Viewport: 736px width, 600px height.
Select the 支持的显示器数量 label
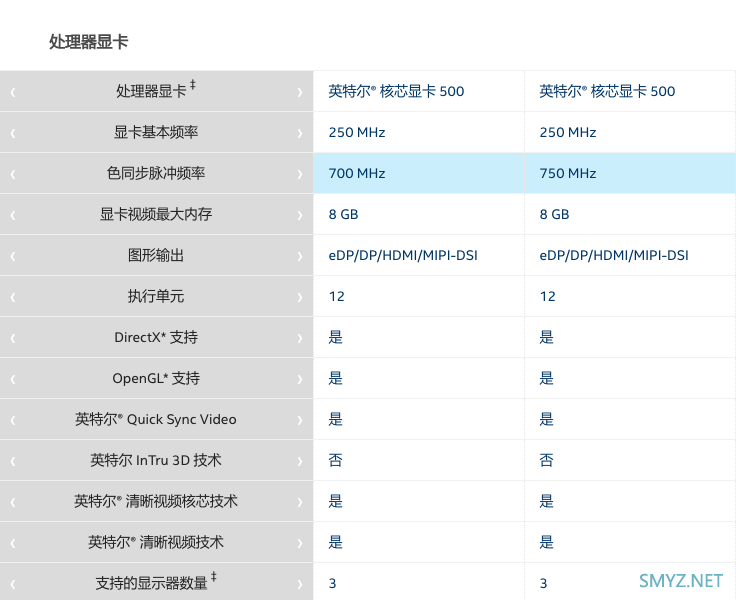(156, 582)
